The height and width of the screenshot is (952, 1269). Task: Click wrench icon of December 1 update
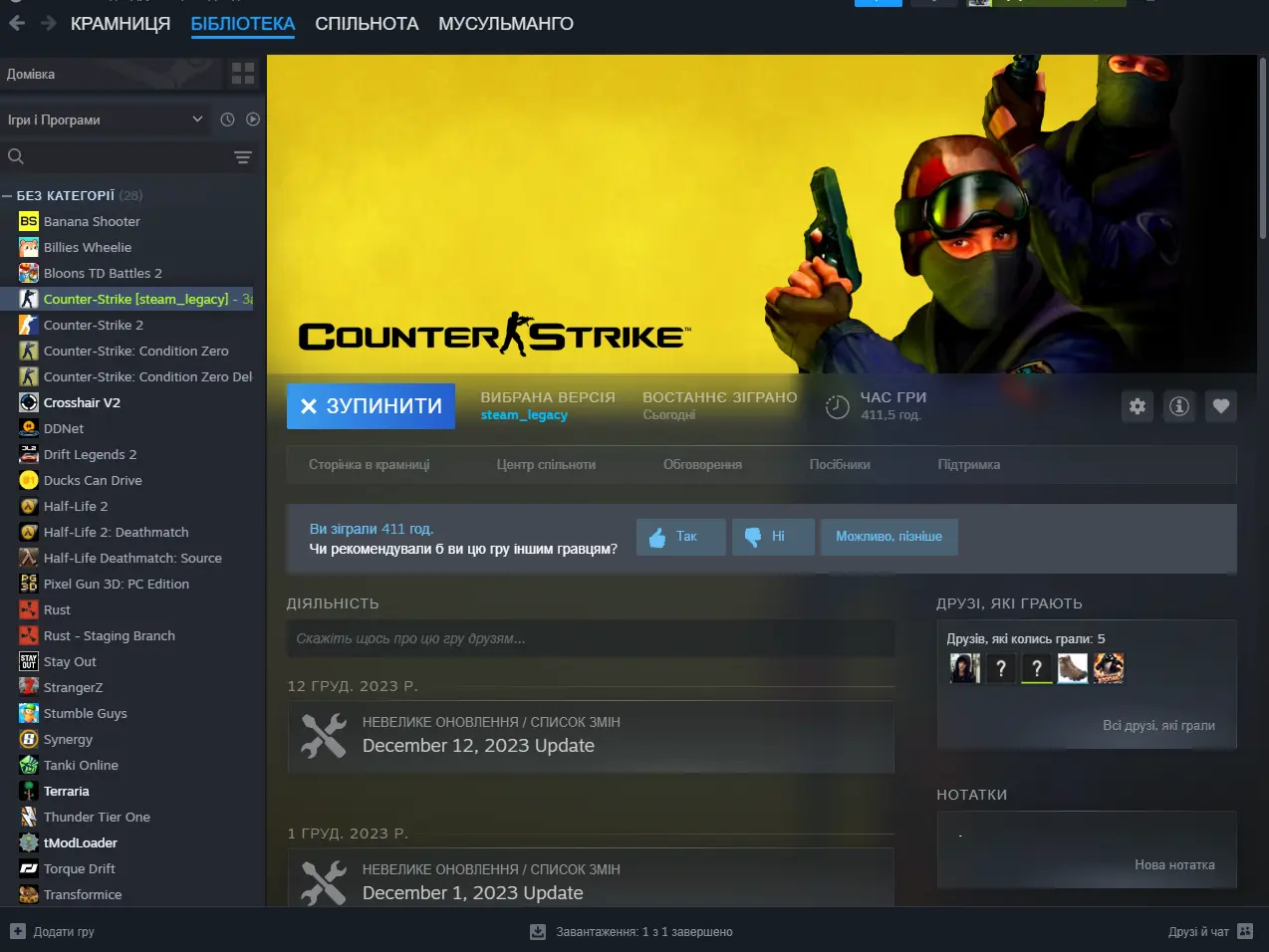(324, 882)
